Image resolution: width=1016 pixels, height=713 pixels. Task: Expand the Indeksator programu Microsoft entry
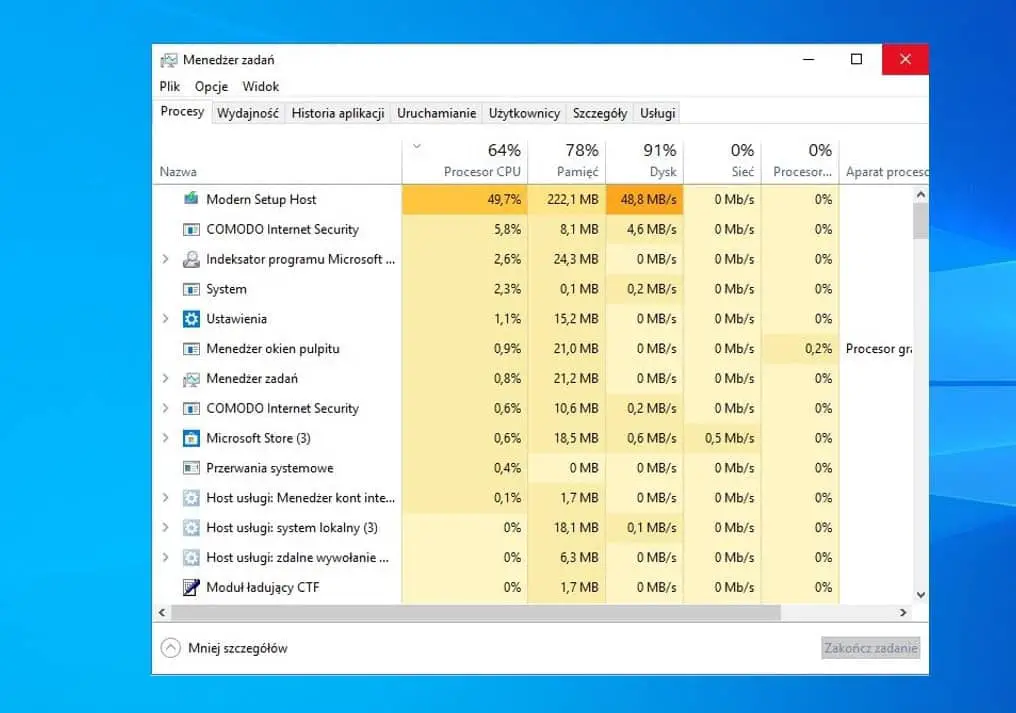click(165, 259)
